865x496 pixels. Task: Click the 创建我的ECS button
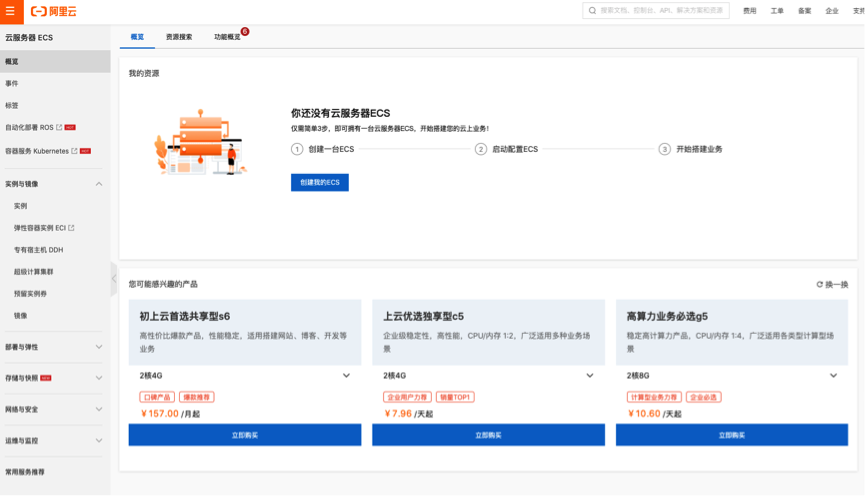(320, 183)
